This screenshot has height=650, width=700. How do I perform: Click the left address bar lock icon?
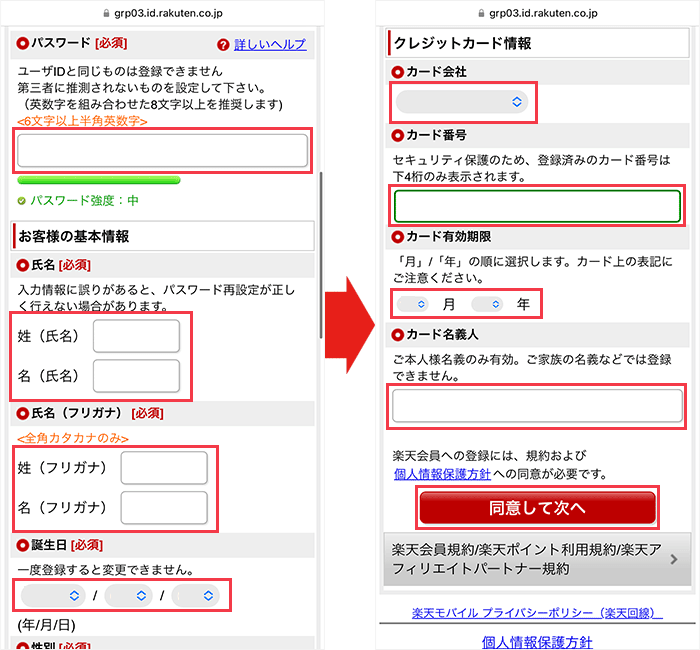coord(106,13)
